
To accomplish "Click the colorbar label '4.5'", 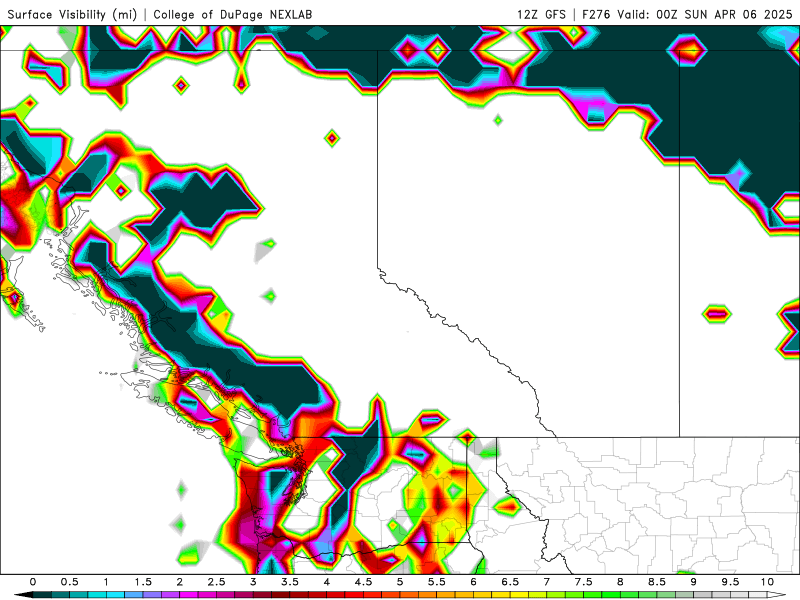I will point(363,582).
